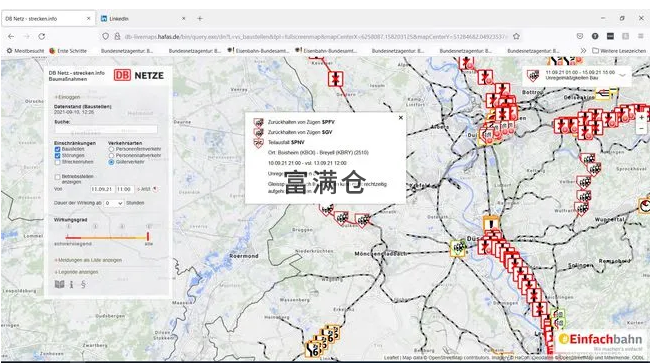Image resolution: width=650 pixels, height=364 pixels.
Task: Expand the Unregelmäßigkeiten Bau notification chevron
Action: (x=622, y=75)
